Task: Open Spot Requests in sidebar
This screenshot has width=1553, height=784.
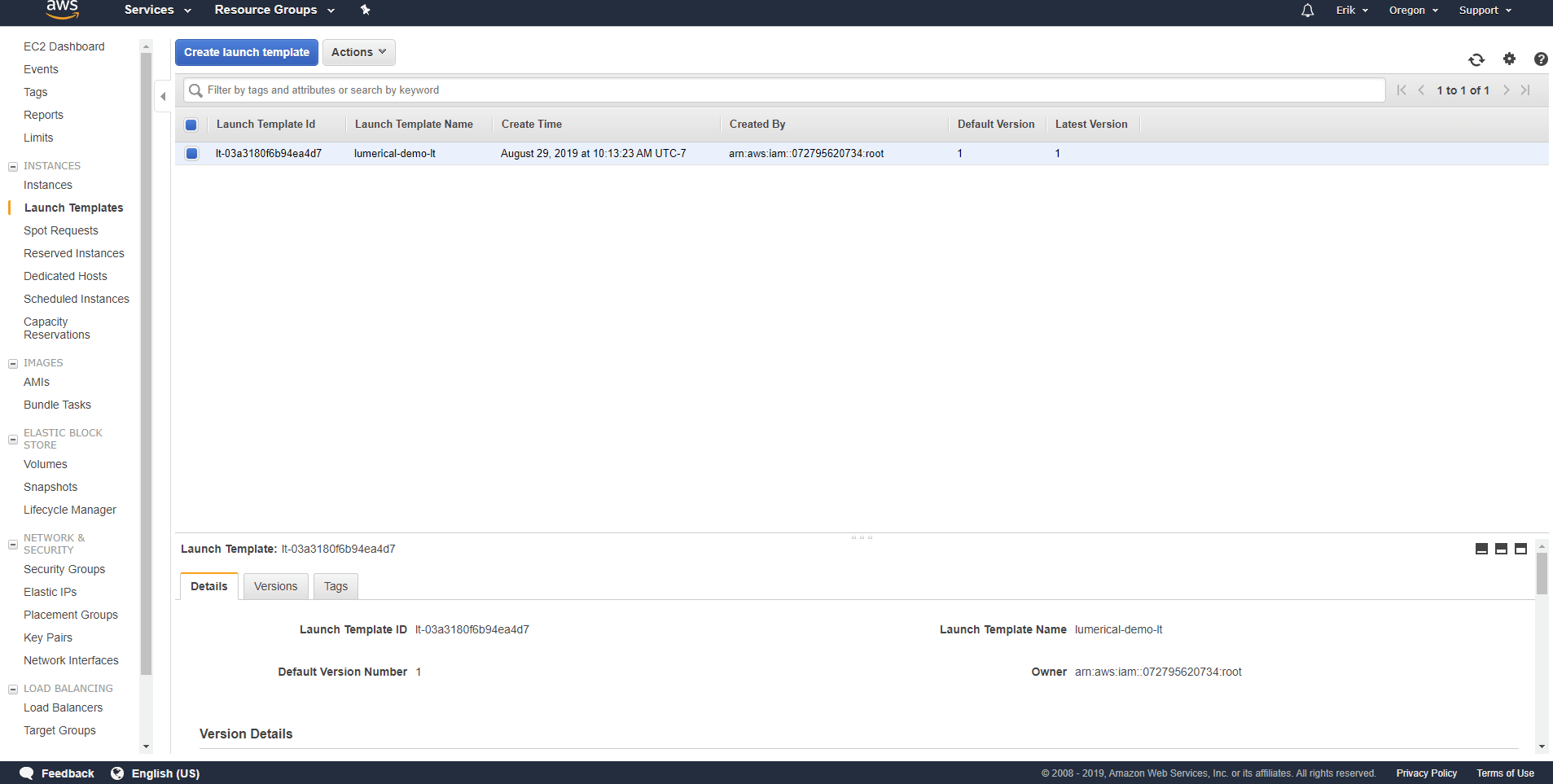Action: coord(61,230)
